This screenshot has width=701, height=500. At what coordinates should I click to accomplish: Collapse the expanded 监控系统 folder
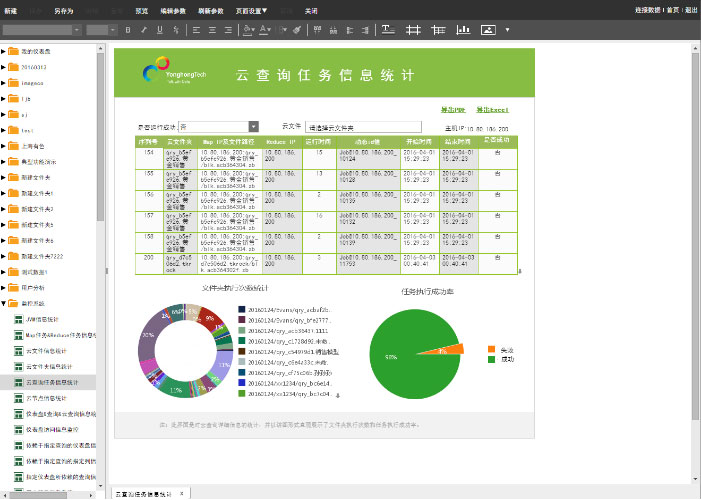point(4,304)
